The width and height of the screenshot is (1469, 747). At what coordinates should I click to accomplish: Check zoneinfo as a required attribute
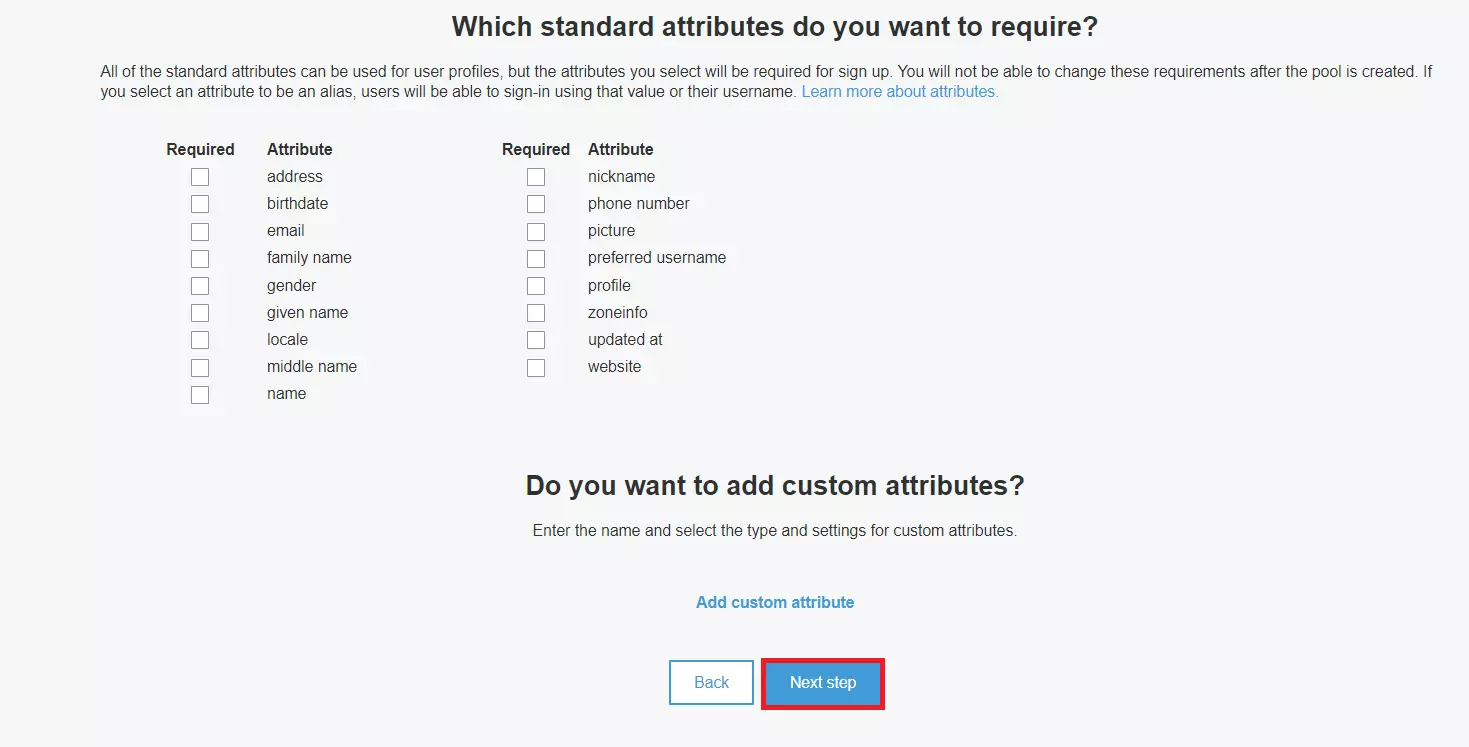pyautogui.click(x=535, y=312)
